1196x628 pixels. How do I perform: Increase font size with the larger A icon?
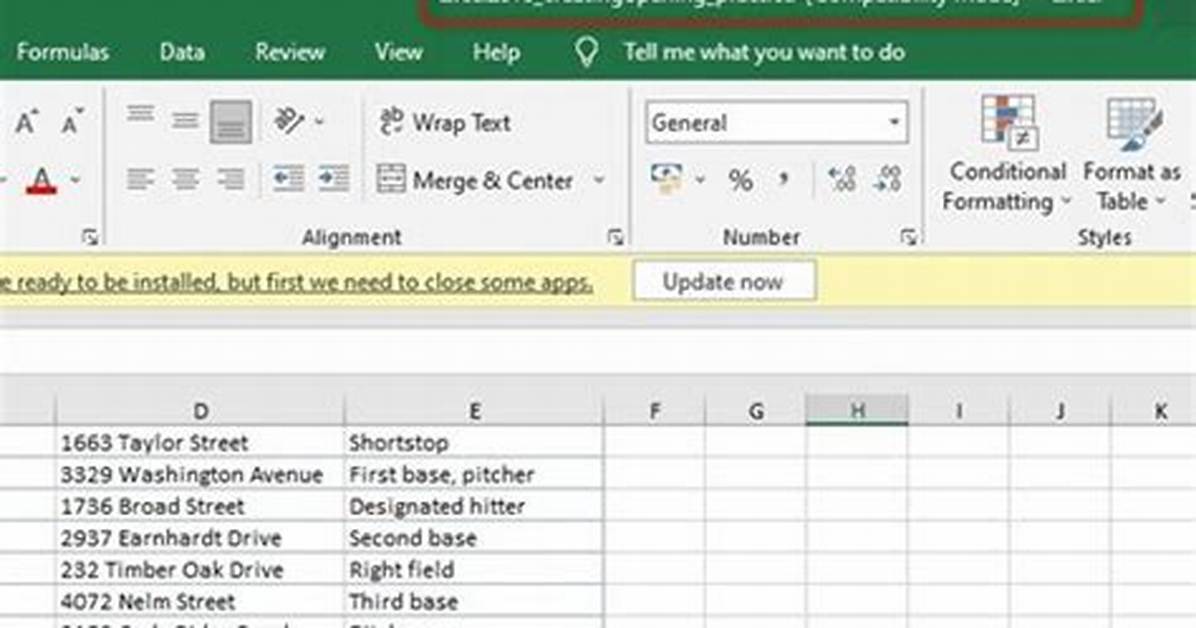[26, 122]
